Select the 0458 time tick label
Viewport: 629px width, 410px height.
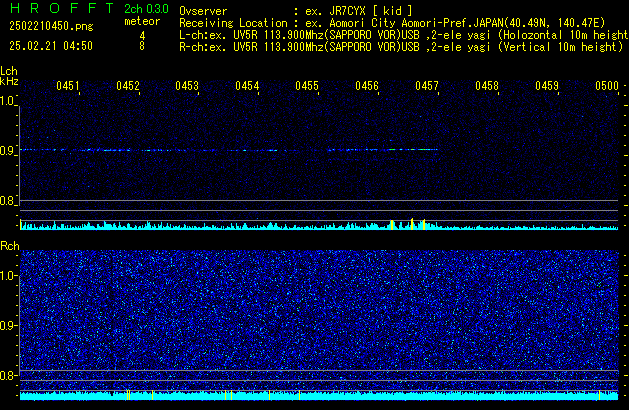(487, 86)
